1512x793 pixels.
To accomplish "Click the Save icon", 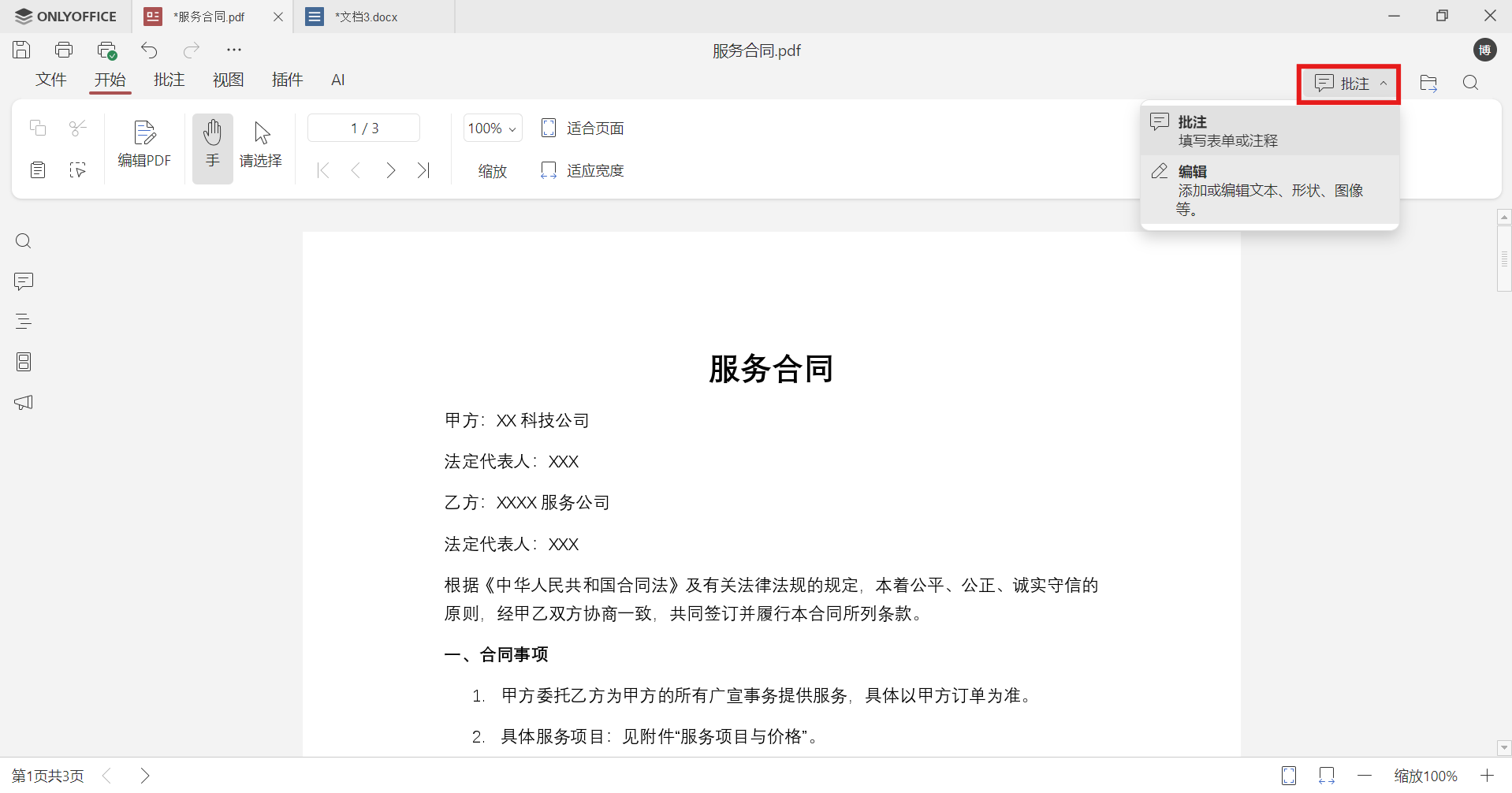I will point(20,49).
